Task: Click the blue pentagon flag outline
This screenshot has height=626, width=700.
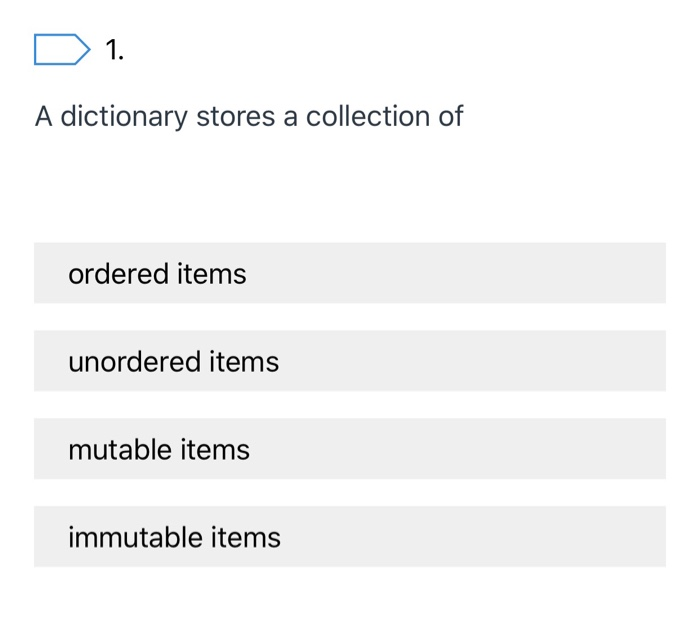Action: 62,49
